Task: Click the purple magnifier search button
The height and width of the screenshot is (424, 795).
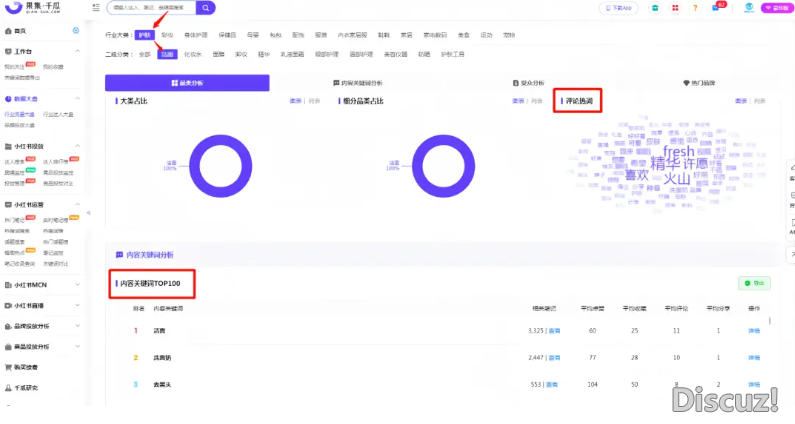Action: [x=205, y=8]
